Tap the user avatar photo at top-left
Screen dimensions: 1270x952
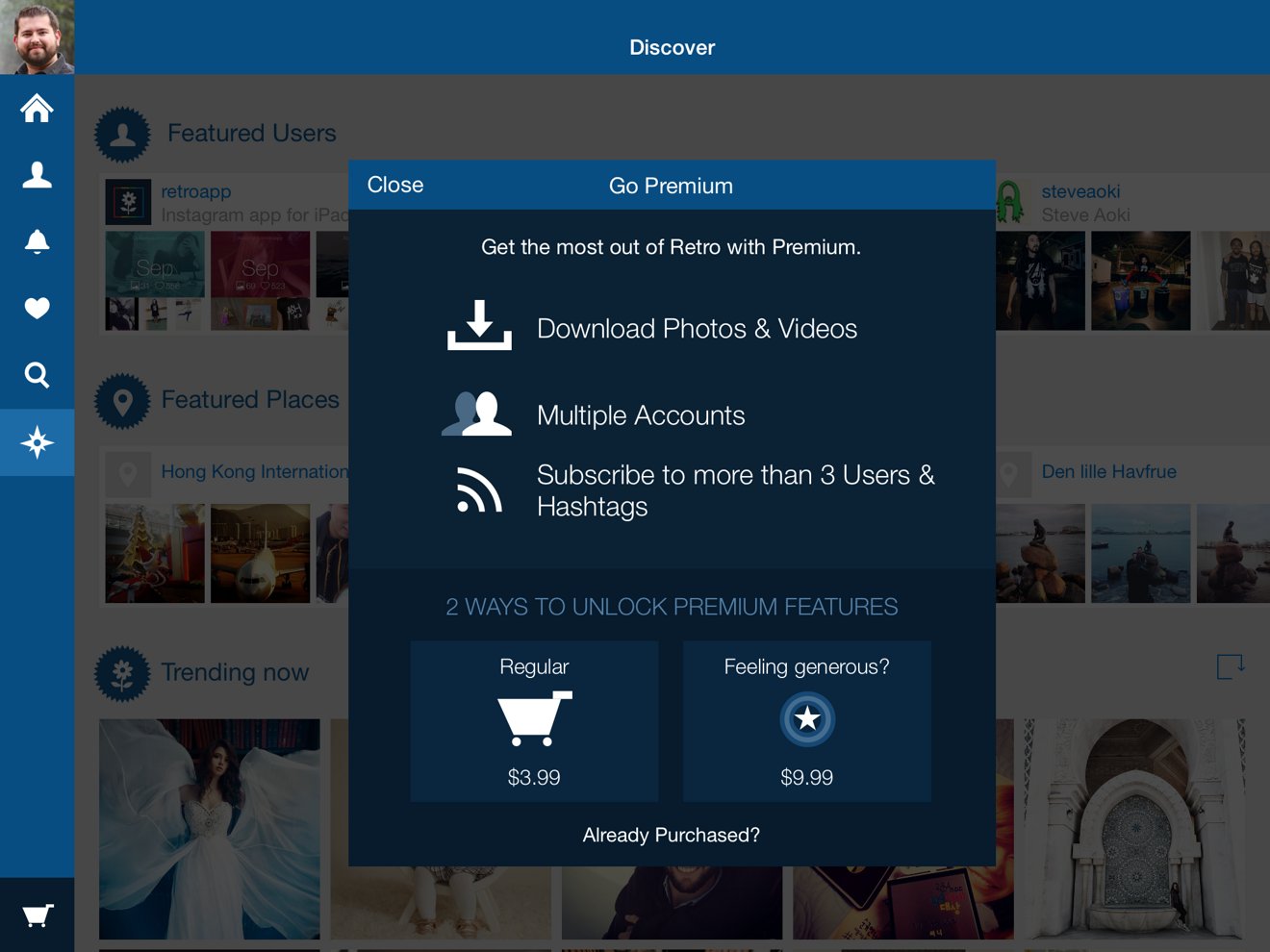(37, 37)
